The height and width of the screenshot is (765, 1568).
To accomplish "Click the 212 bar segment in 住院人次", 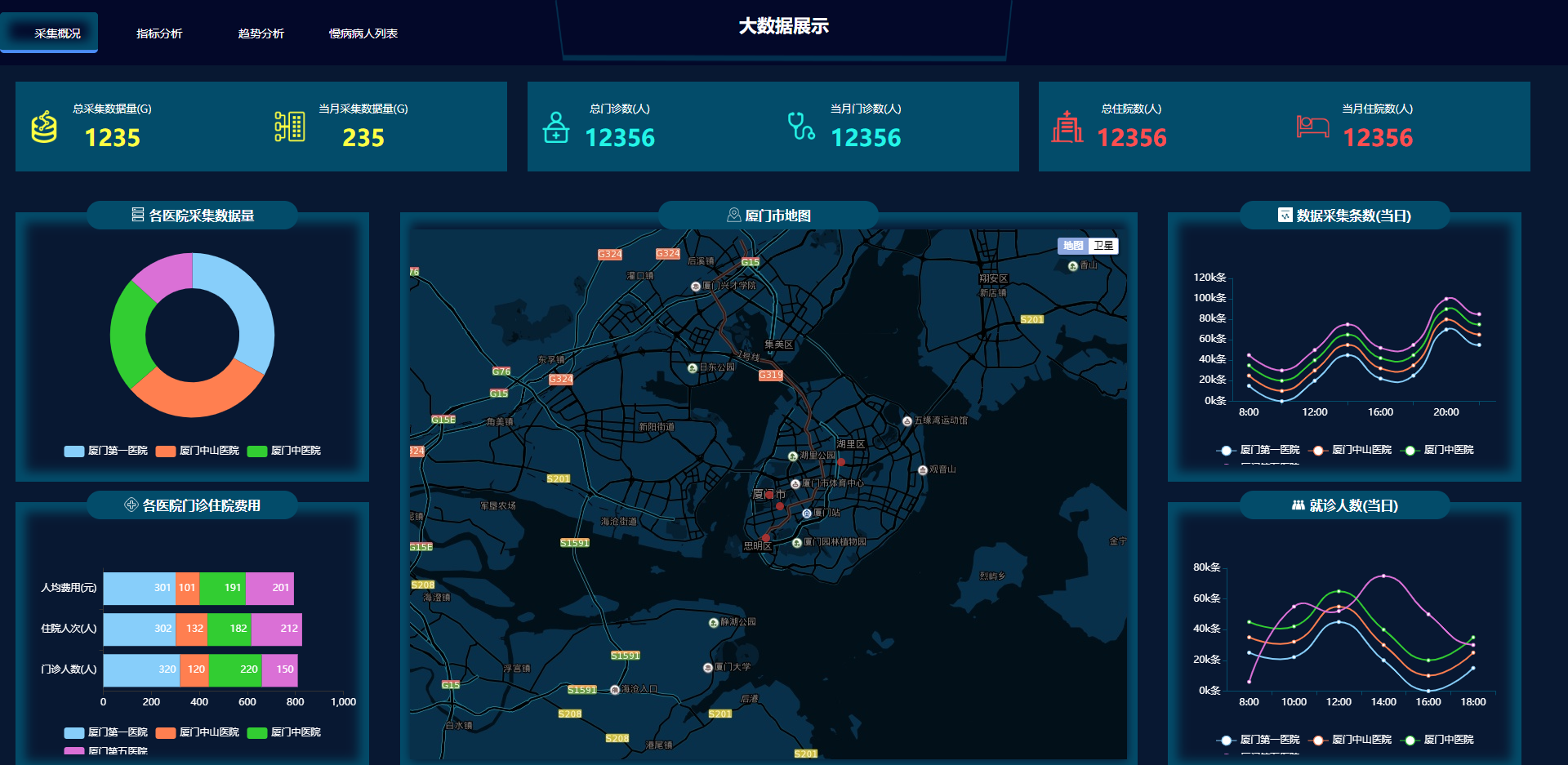I will (277, 629).
